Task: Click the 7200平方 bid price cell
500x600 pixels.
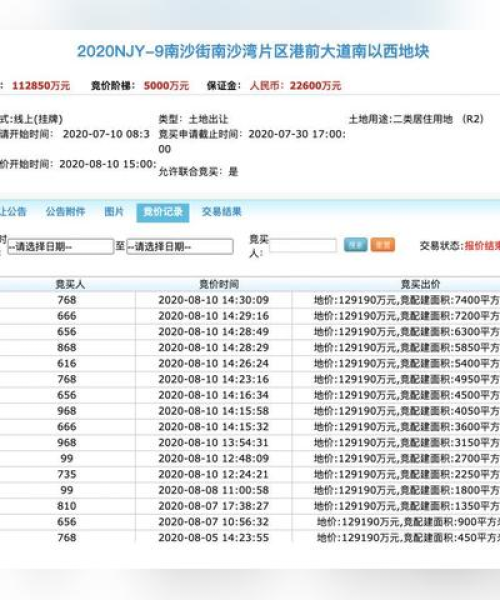Action: coord(407,316)
